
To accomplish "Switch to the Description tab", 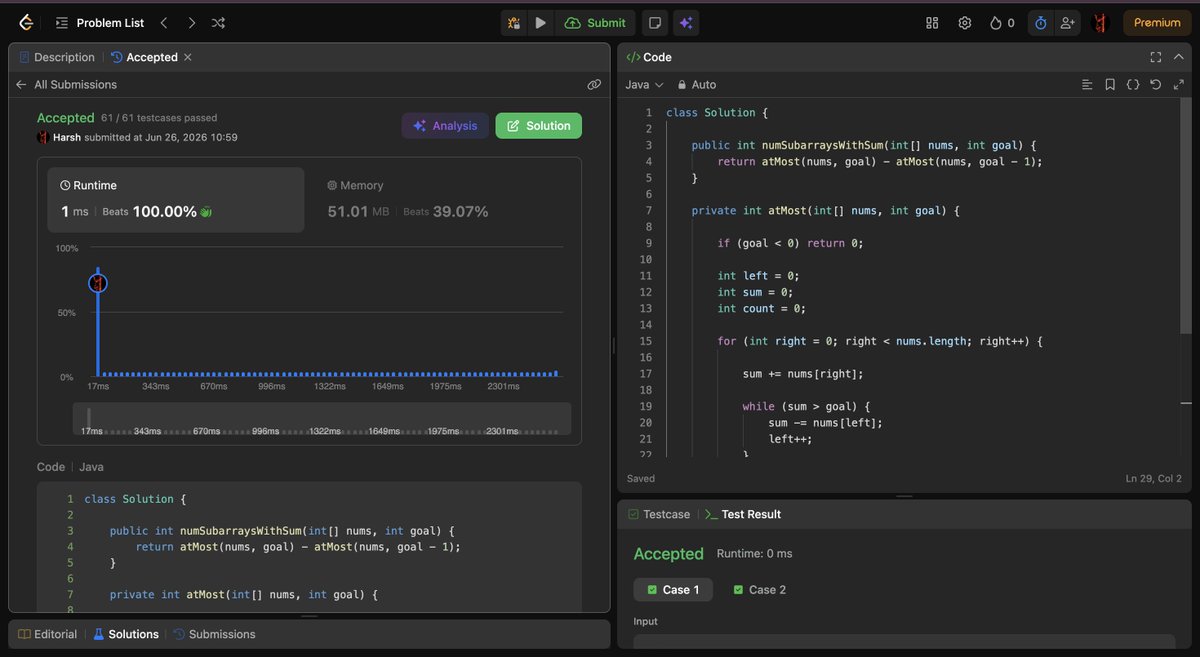I will click(57, 57).
